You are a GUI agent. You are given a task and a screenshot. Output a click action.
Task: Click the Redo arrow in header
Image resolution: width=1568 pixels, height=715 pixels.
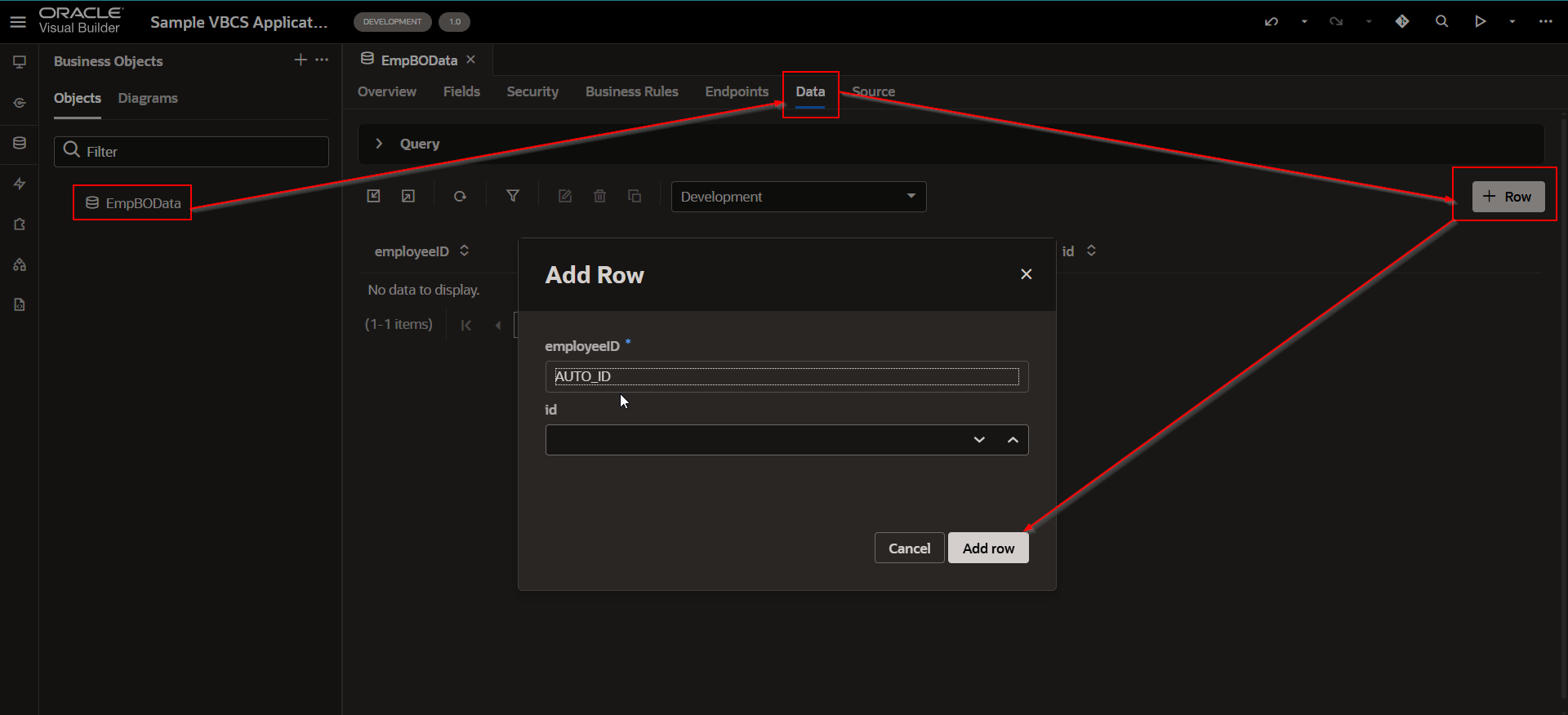(1336, 22)
